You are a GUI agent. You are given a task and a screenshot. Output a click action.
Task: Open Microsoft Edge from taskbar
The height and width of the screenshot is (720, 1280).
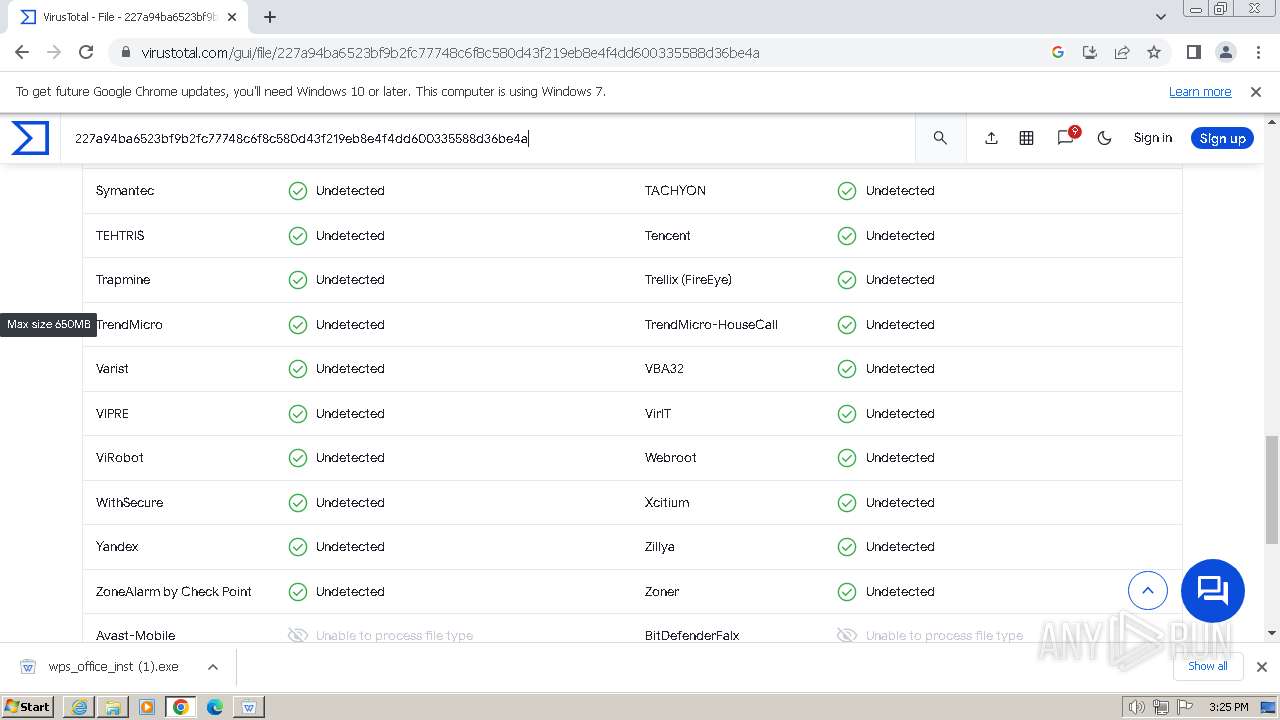click(x=215, y=707)
